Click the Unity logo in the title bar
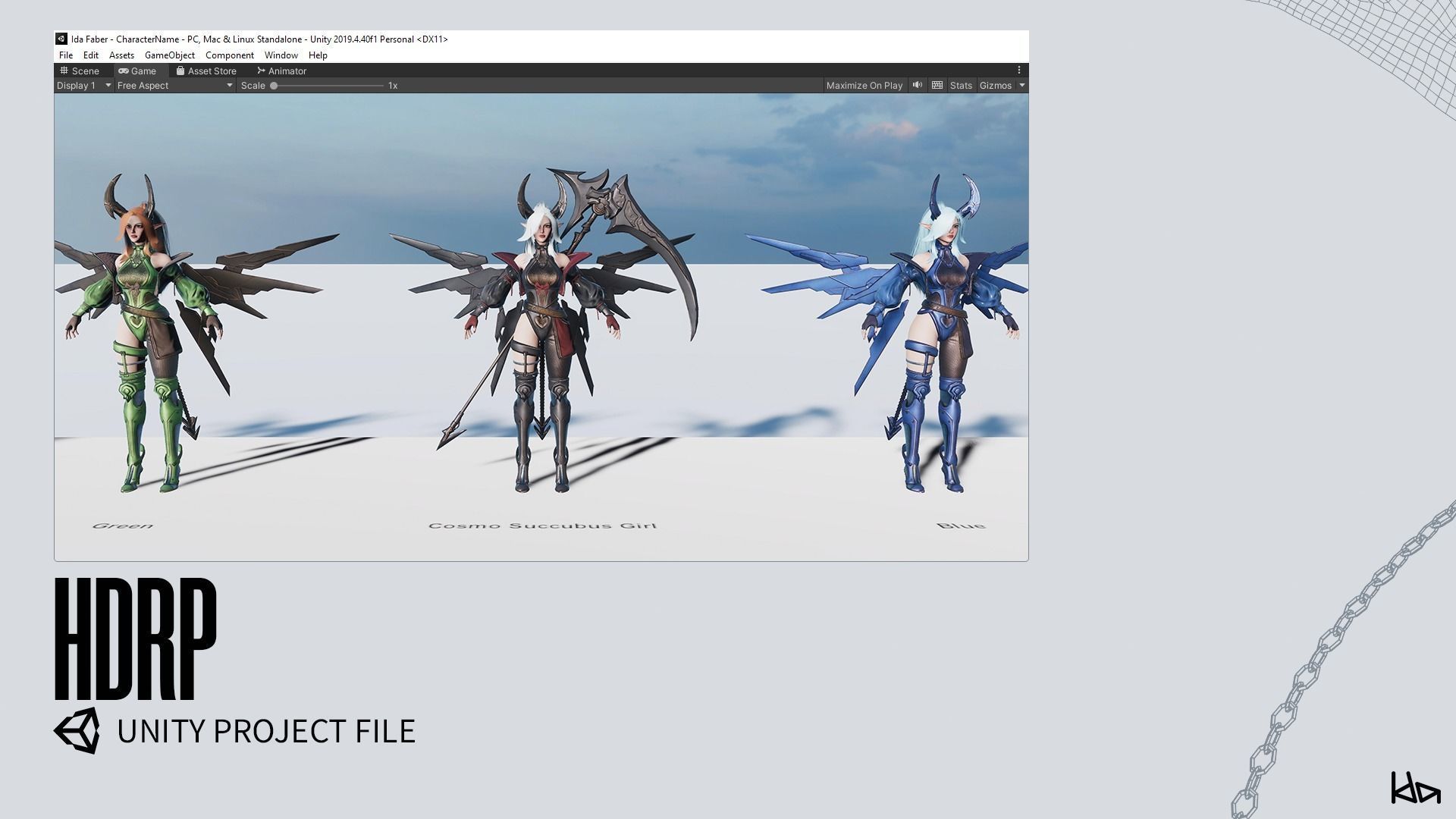 point(61,39)
